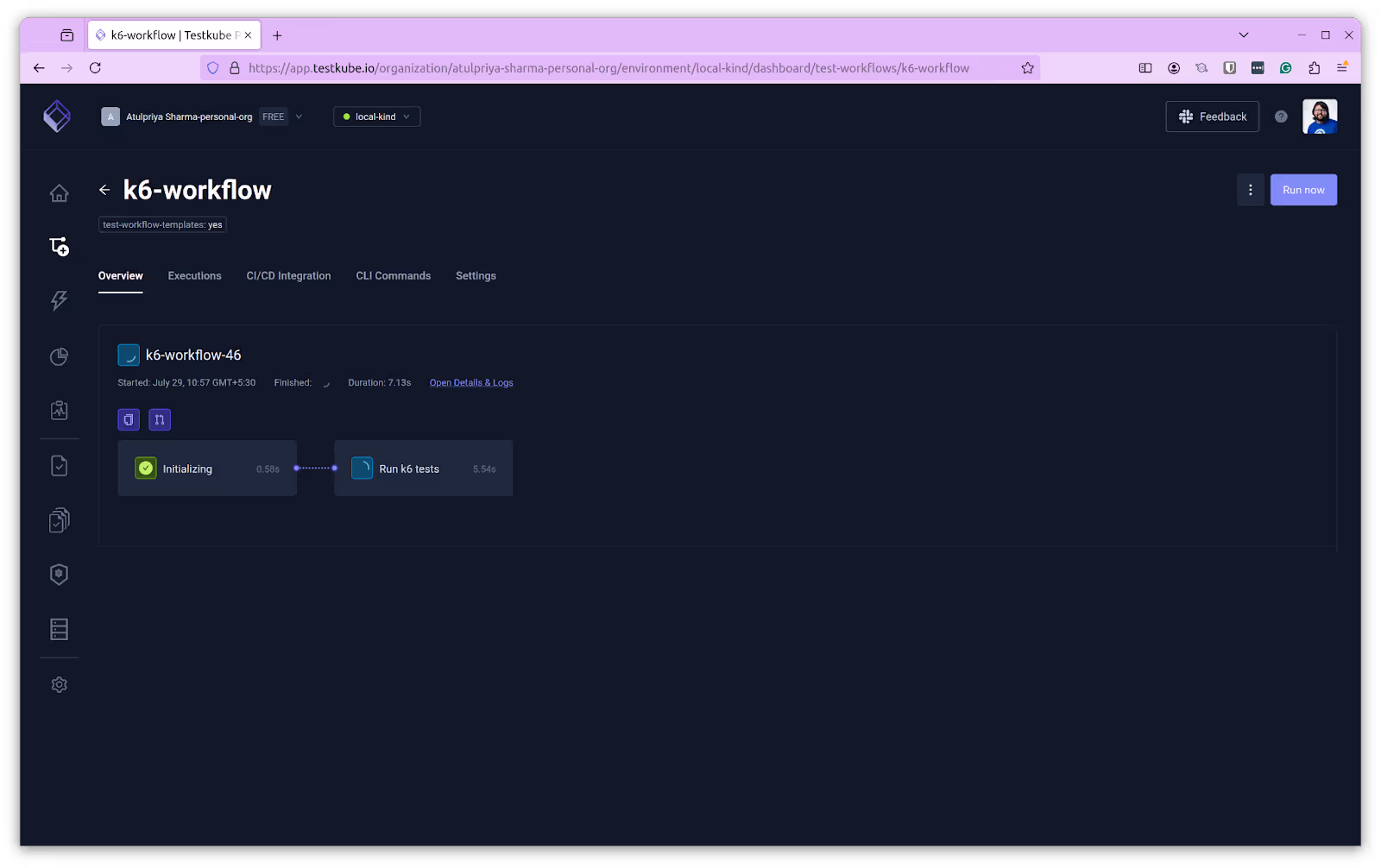This screenshot has height=868, width=1381.
Task: Open the Testkube home dashboard icon
Action: 59,193
